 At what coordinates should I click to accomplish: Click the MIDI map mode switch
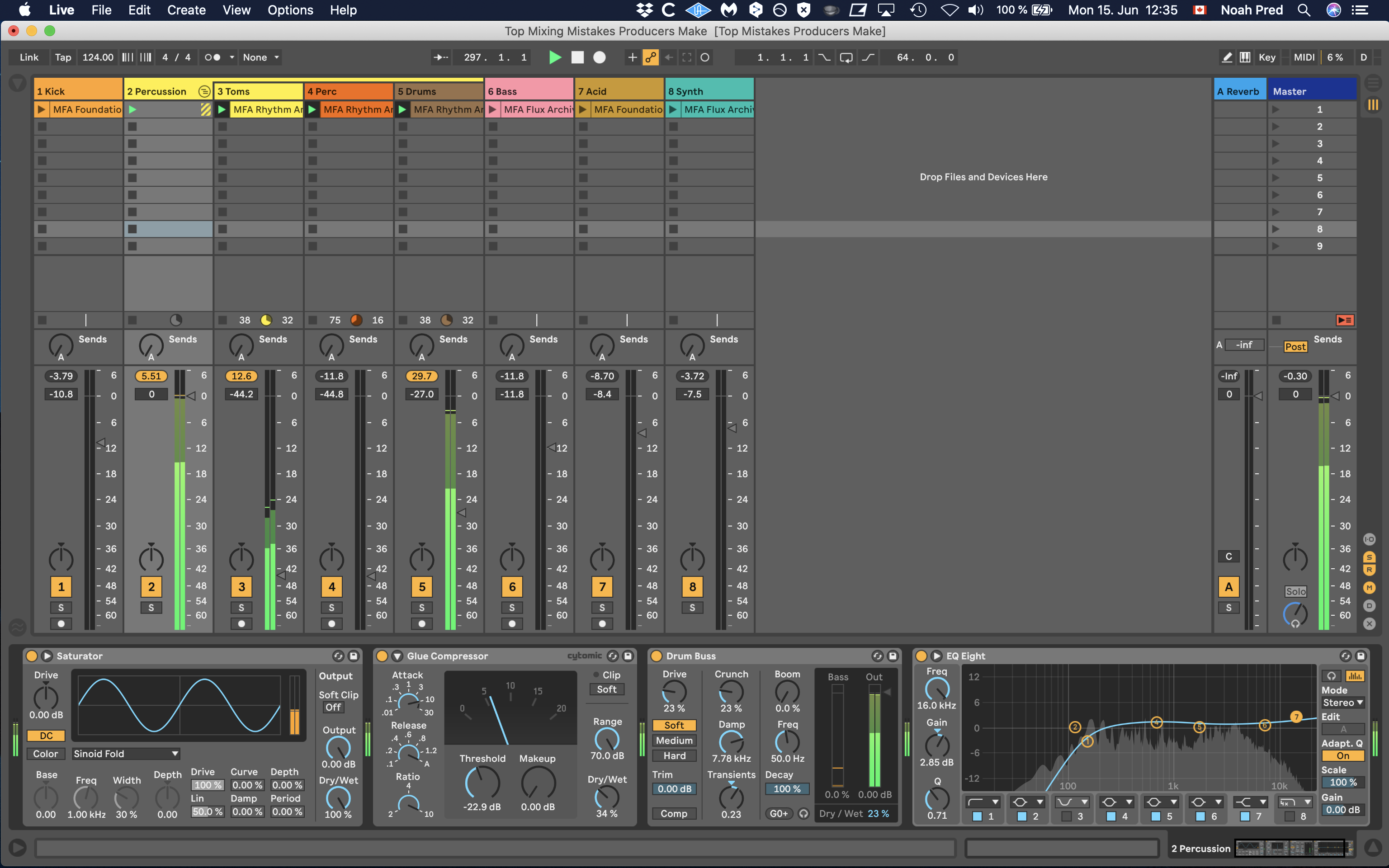click(1304, 57)
